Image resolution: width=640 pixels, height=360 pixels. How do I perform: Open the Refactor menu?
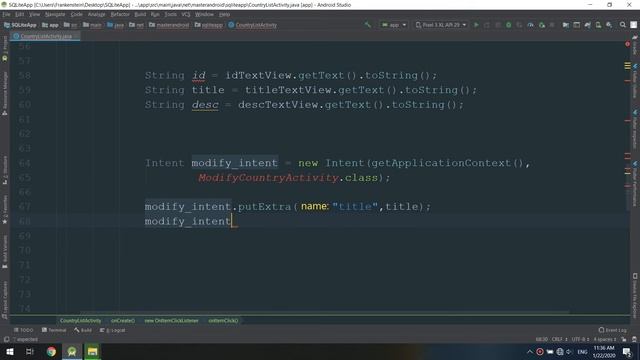(x=120, y=14)
